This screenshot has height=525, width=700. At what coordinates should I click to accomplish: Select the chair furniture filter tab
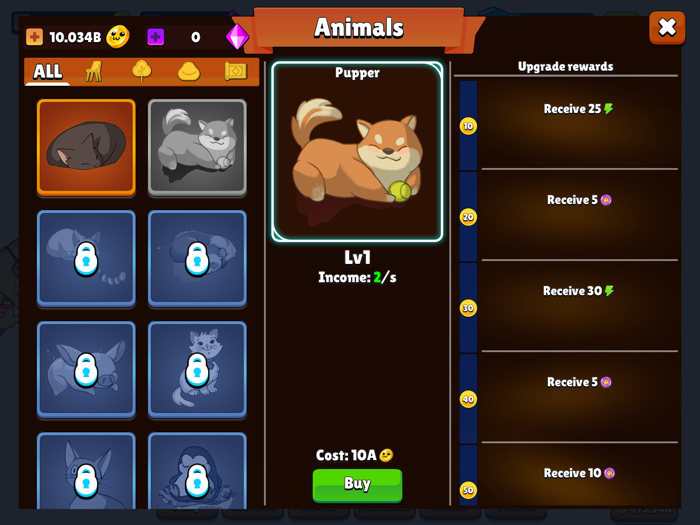[x=94, y=71]
